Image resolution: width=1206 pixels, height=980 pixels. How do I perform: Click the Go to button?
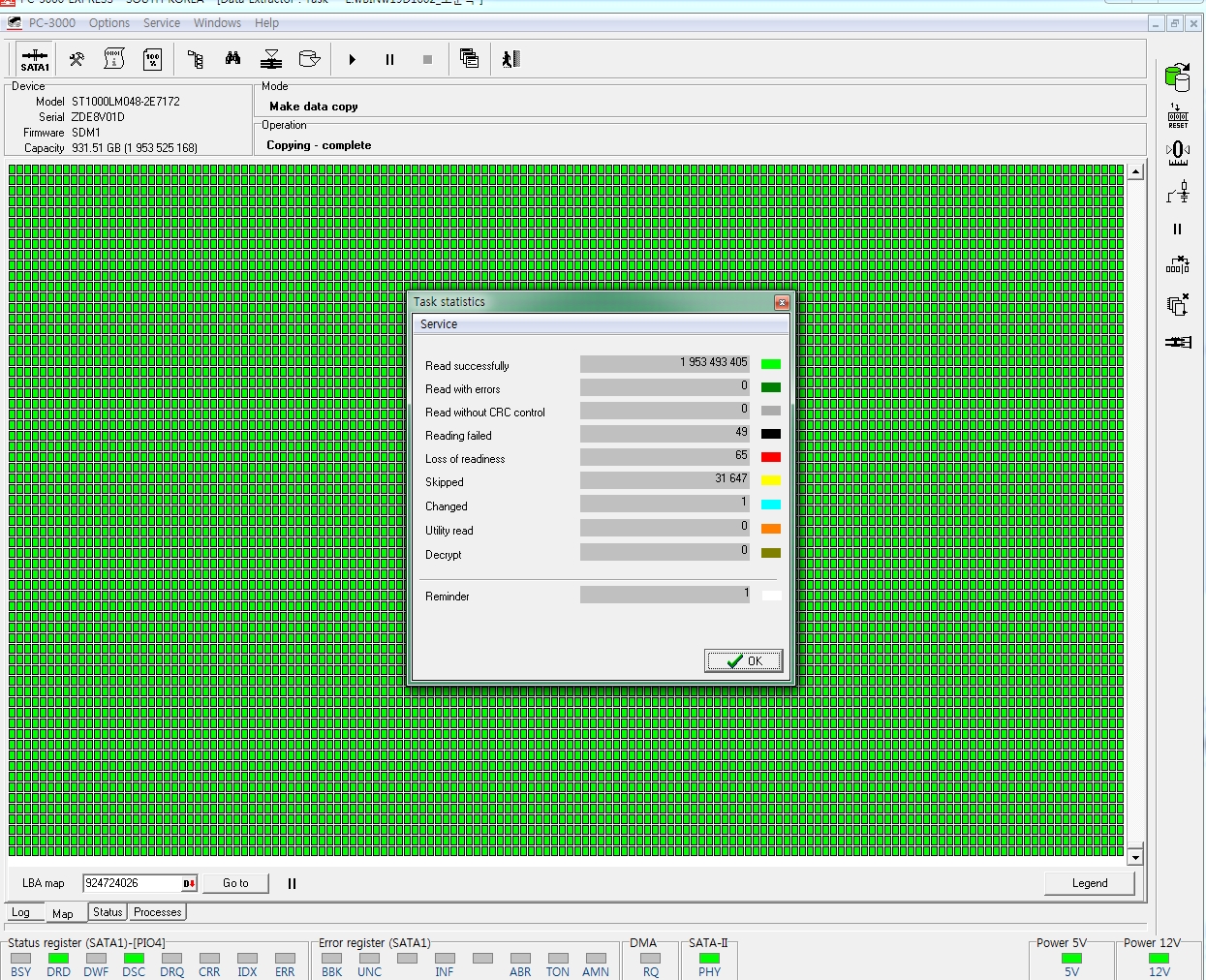click(x=235, y=883)
